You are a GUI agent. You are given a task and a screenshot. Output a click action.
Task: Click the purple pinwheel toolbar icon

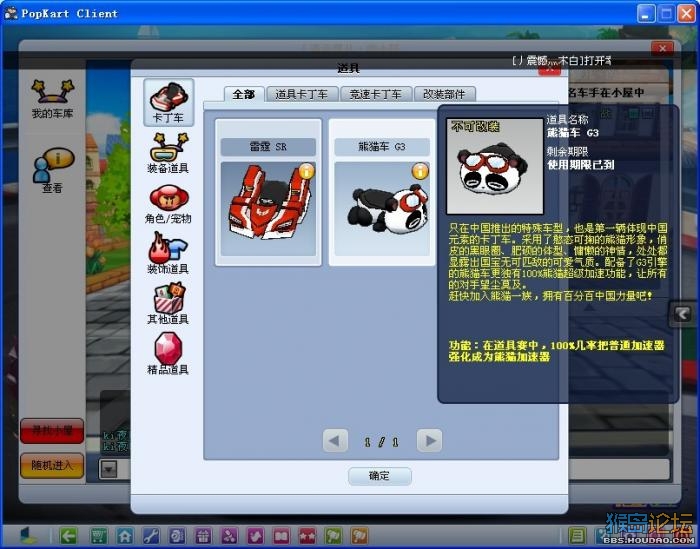229,535
